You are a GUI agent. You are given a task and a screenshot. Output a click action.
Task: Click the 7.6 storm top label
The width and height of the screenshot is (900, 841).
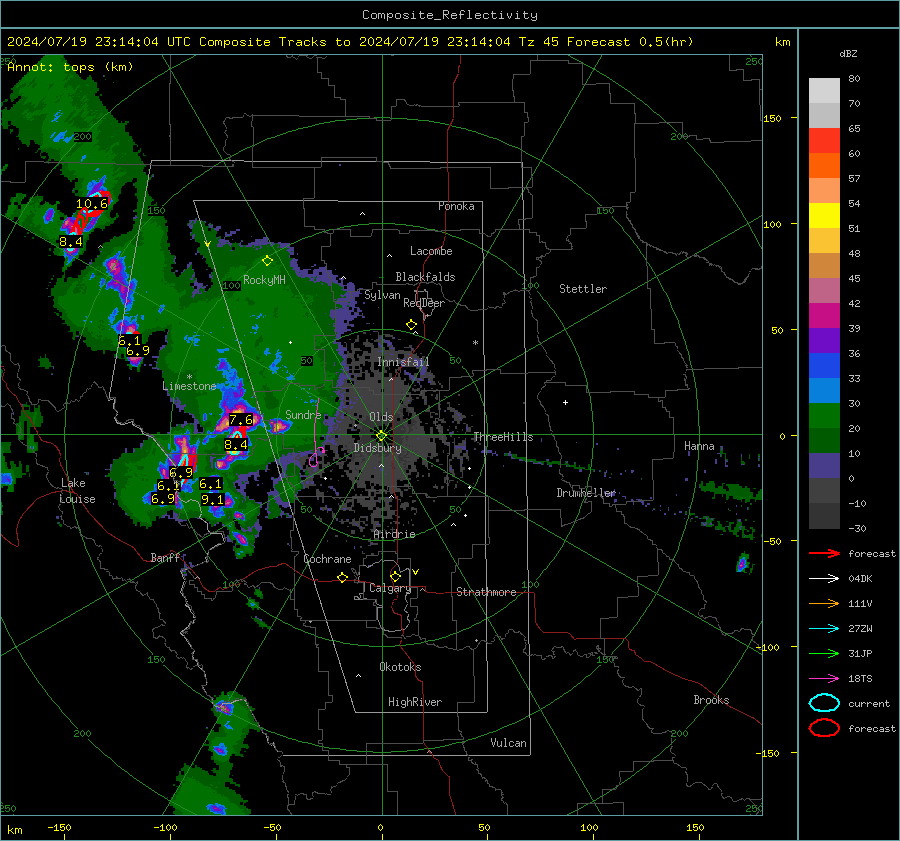pyautogui.click(x=241, y=420)
